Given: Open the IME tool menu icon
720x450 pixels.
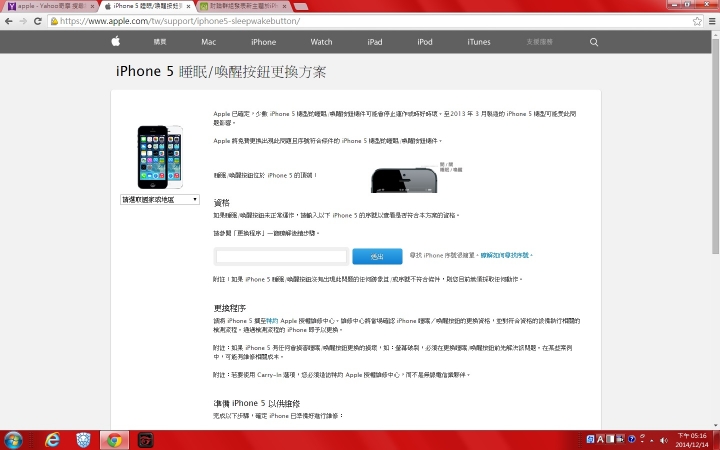Looking at the screenshot, I should click(x=620, y=439).
